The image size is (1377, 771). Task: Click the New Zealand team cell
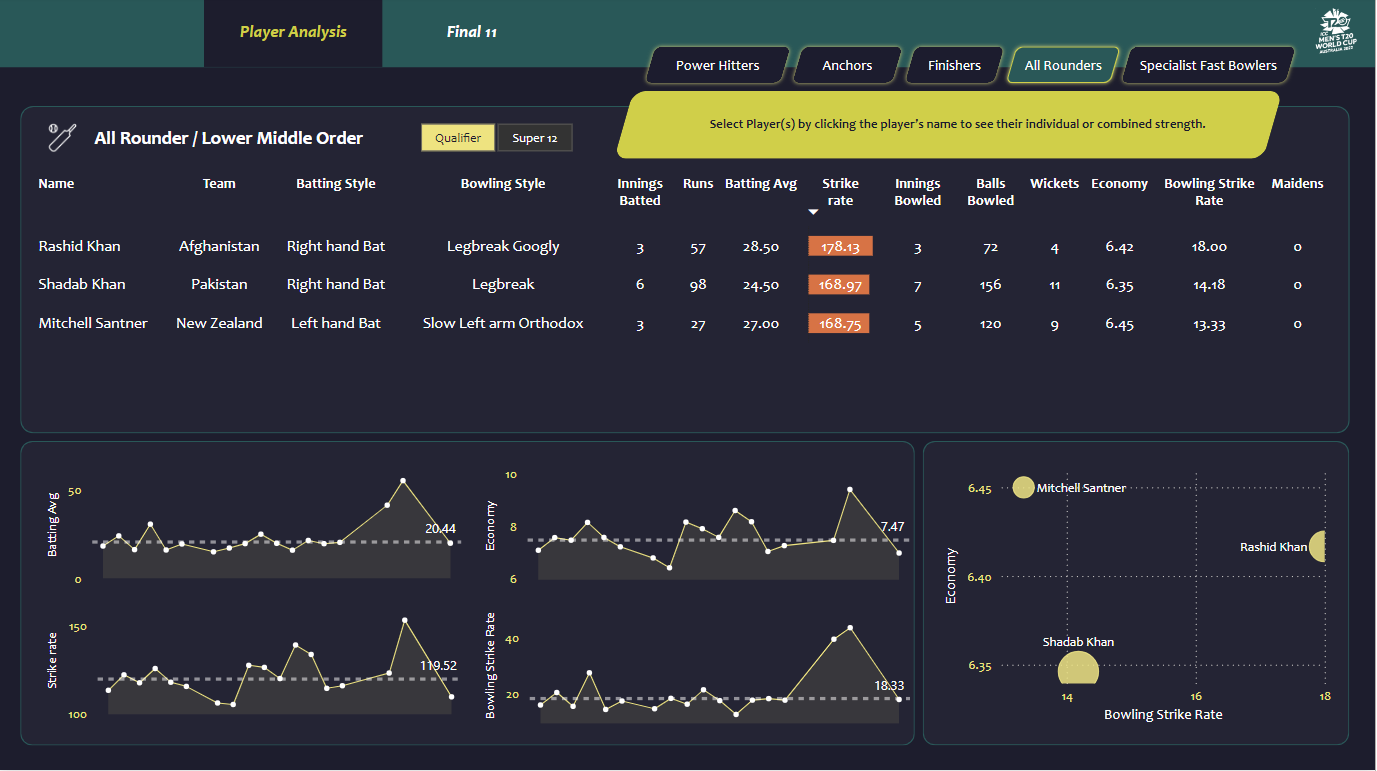pos(219,324)
